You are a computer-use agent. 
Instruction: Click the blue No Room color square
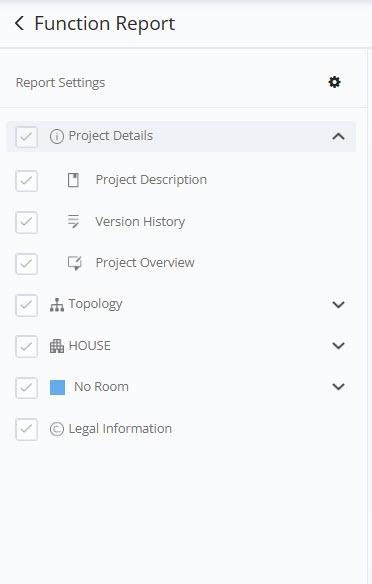point(57,387)
